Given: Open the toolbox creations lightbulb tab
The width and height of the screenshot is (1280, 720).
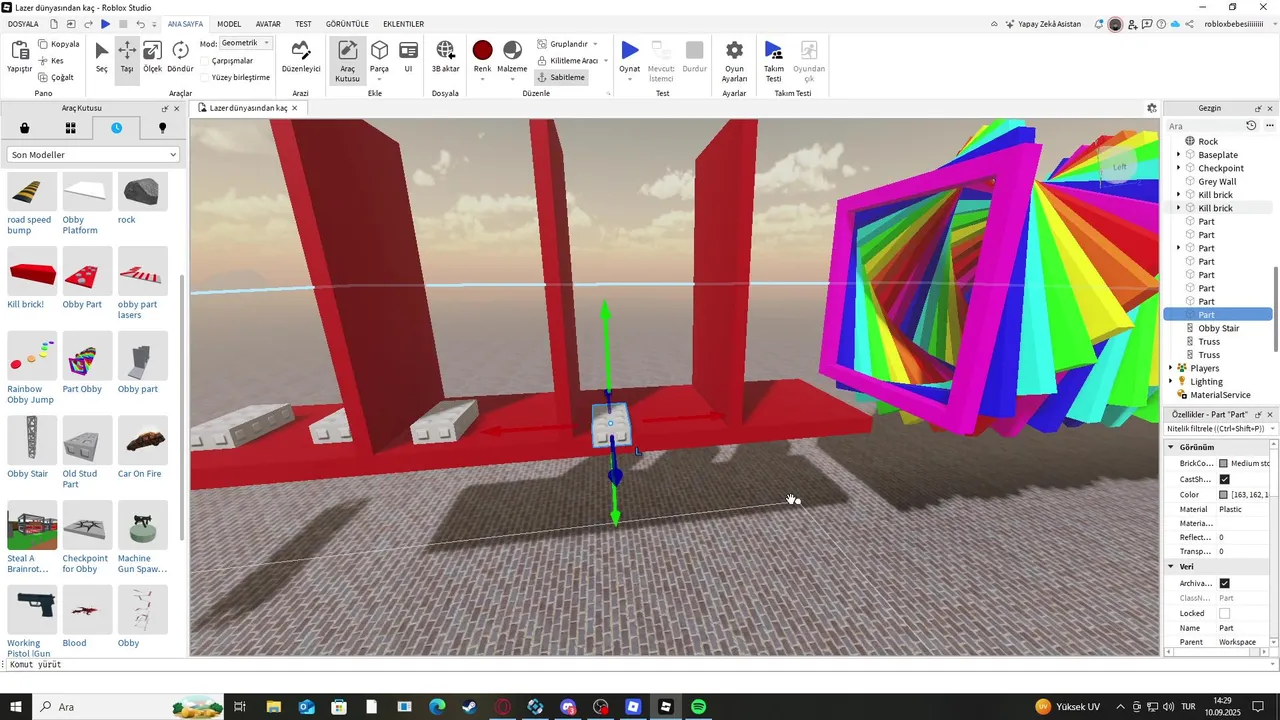Looking at the screenshot, I should tap(162, 128).
